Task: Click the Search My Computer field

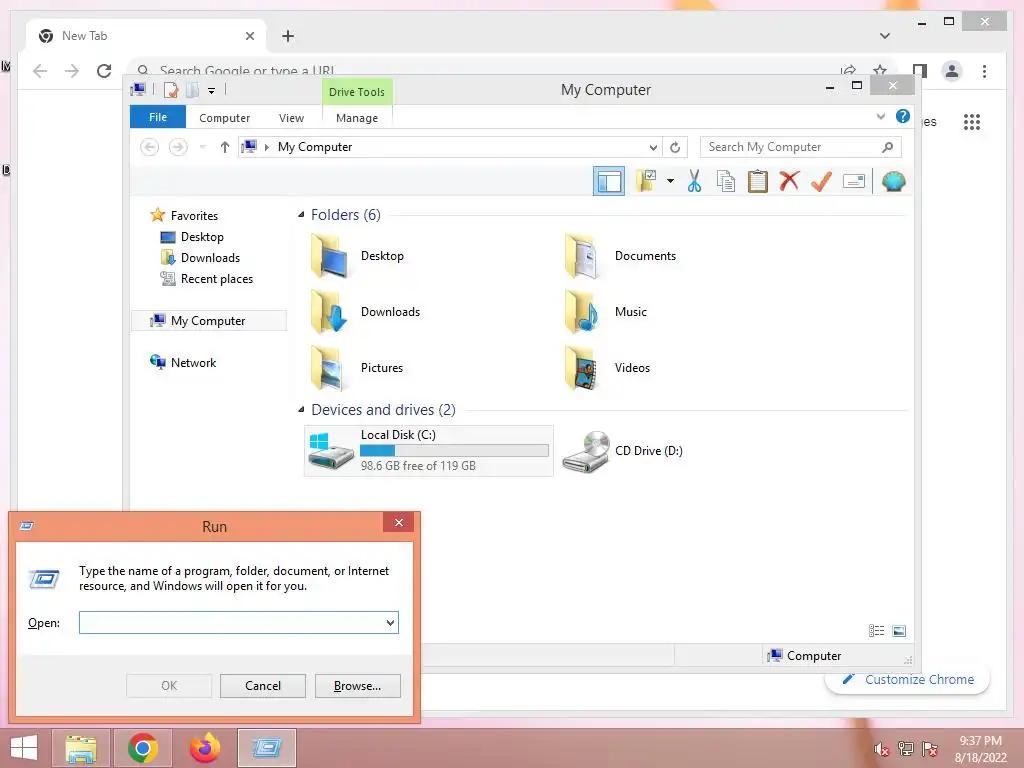Action: pos(800,147)
